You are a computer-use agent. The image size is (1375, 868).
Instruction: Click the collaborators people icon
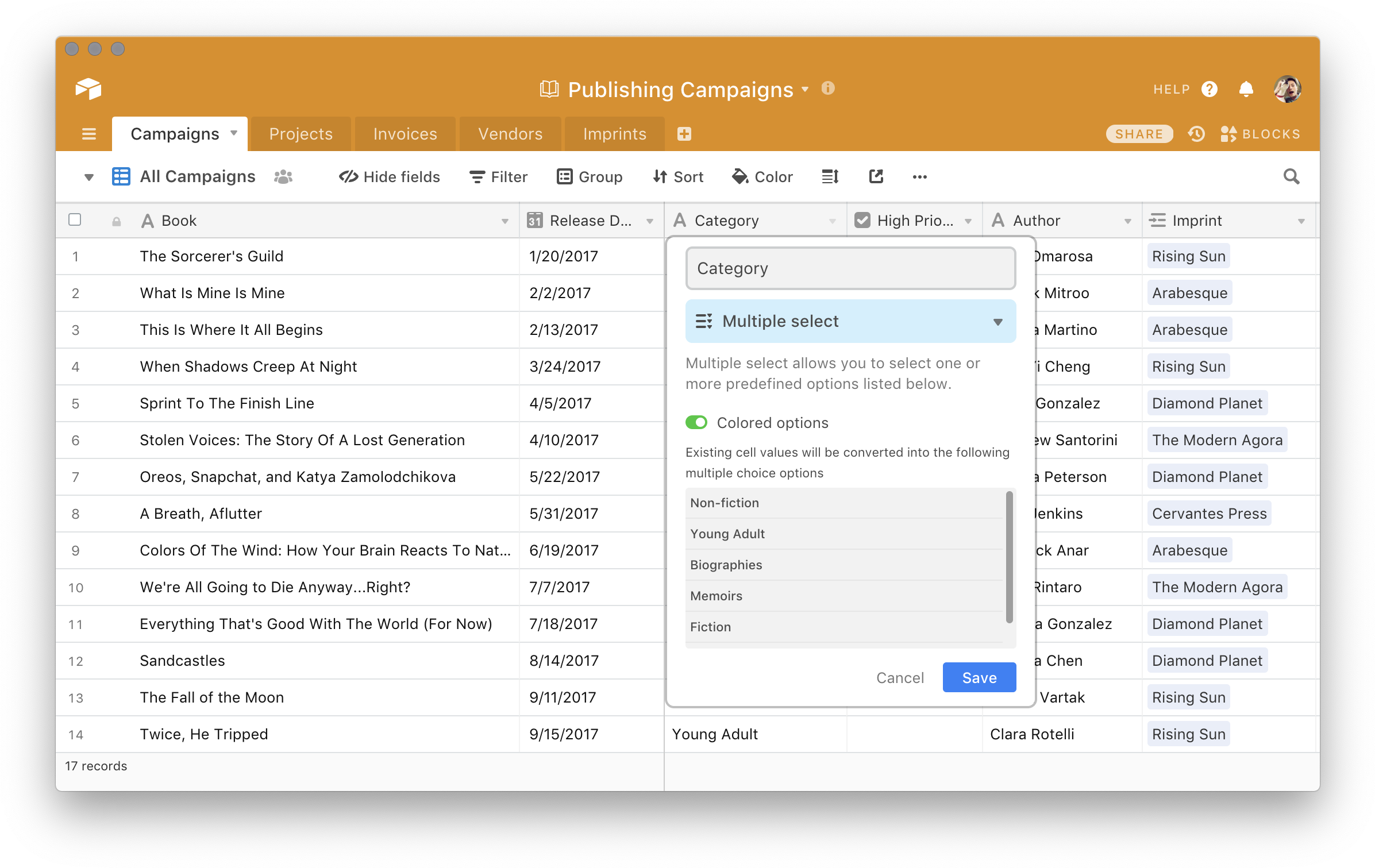283,176
